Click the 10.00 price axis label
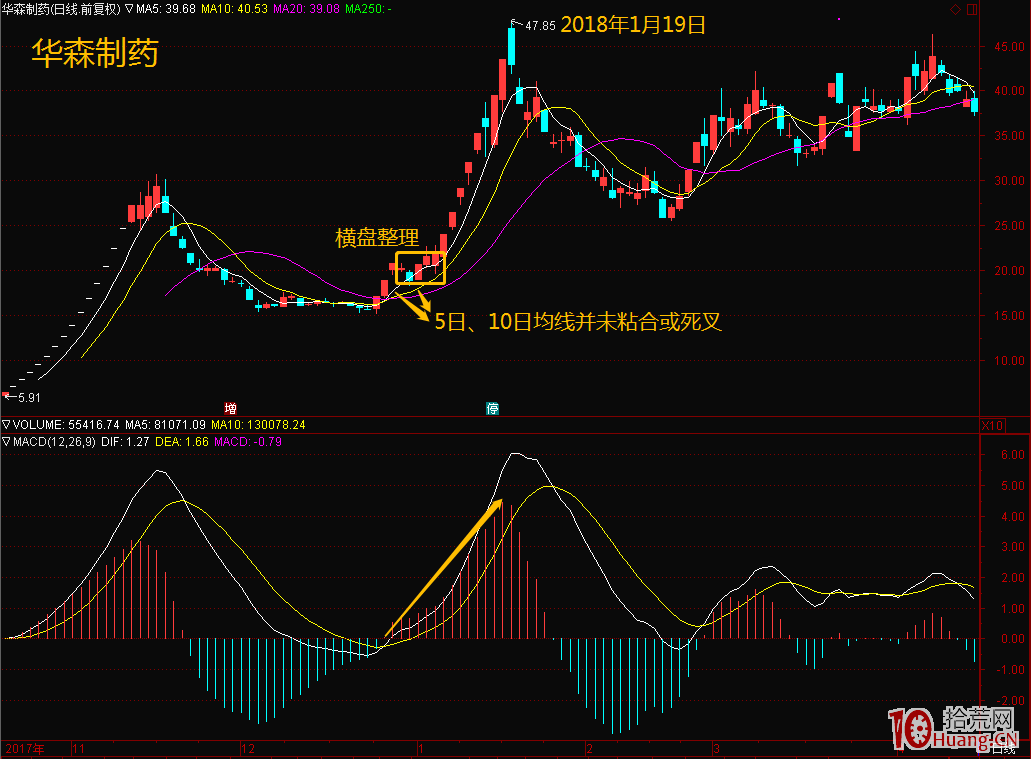Screen dimensions: 1031x759 pyautogui.click(x=1009, y=360)
